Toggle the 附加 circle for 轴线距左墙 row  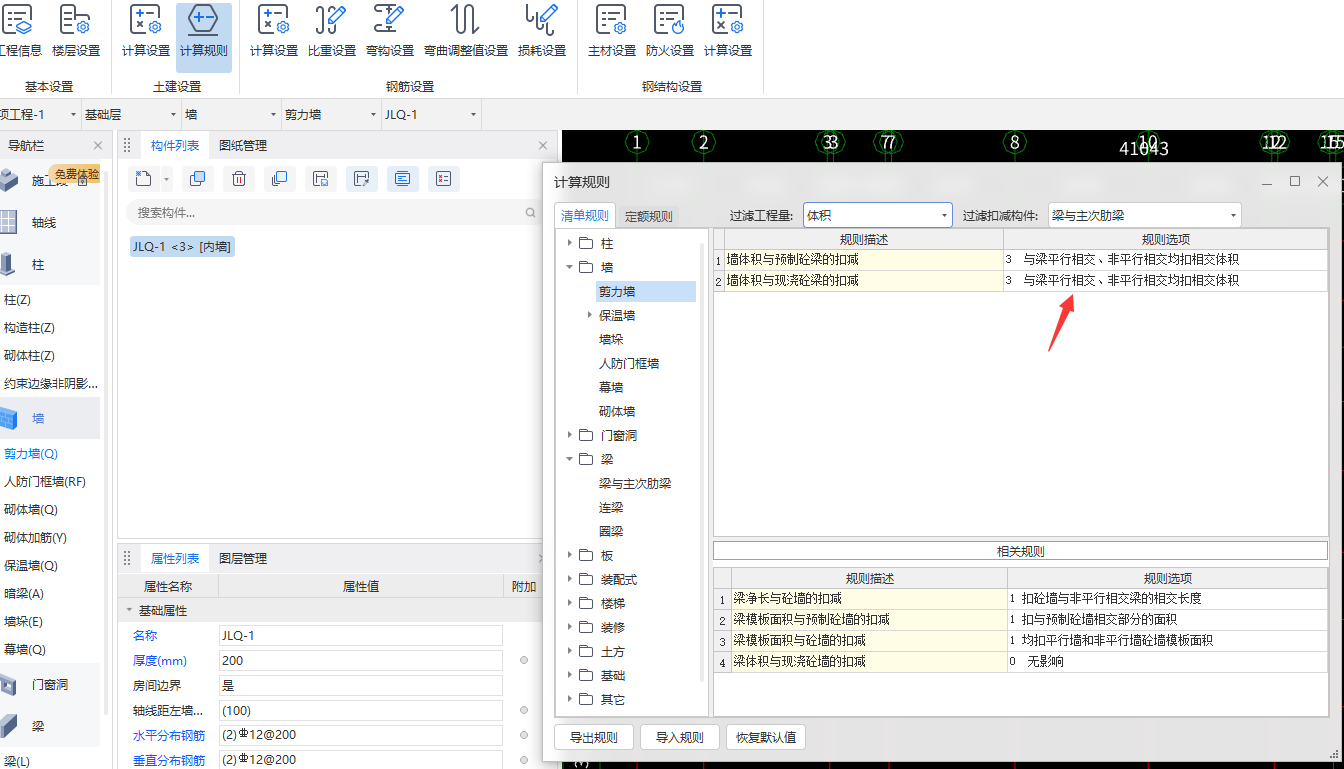[x=523, y=710]
